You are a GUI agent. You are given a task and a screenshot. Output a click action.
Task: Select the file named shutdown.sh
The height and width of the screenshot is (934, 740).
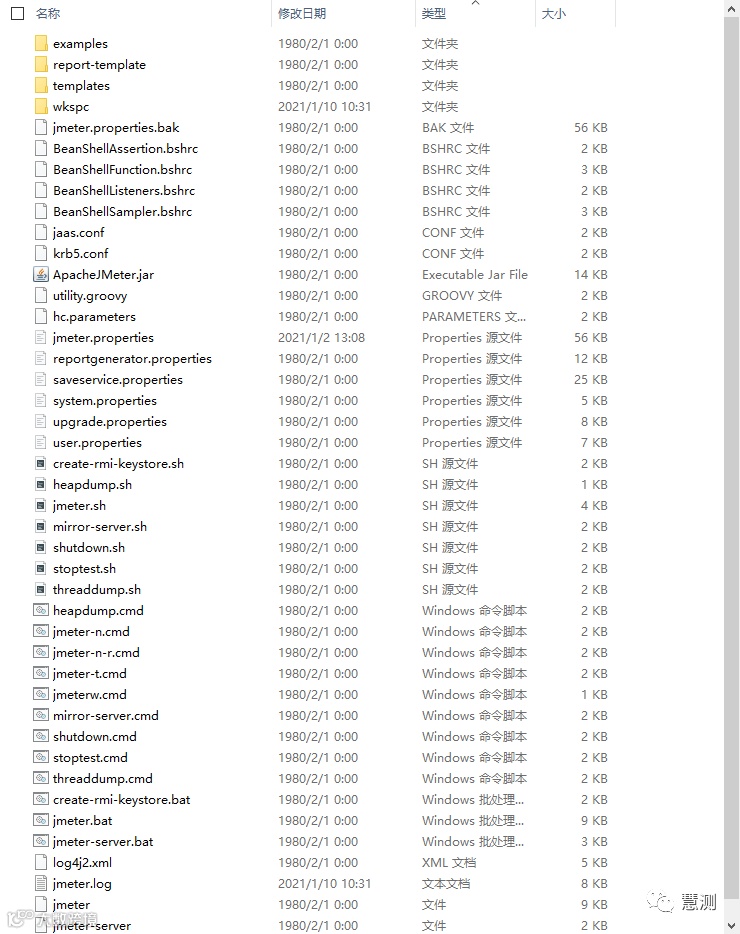(x=89, y=547)
